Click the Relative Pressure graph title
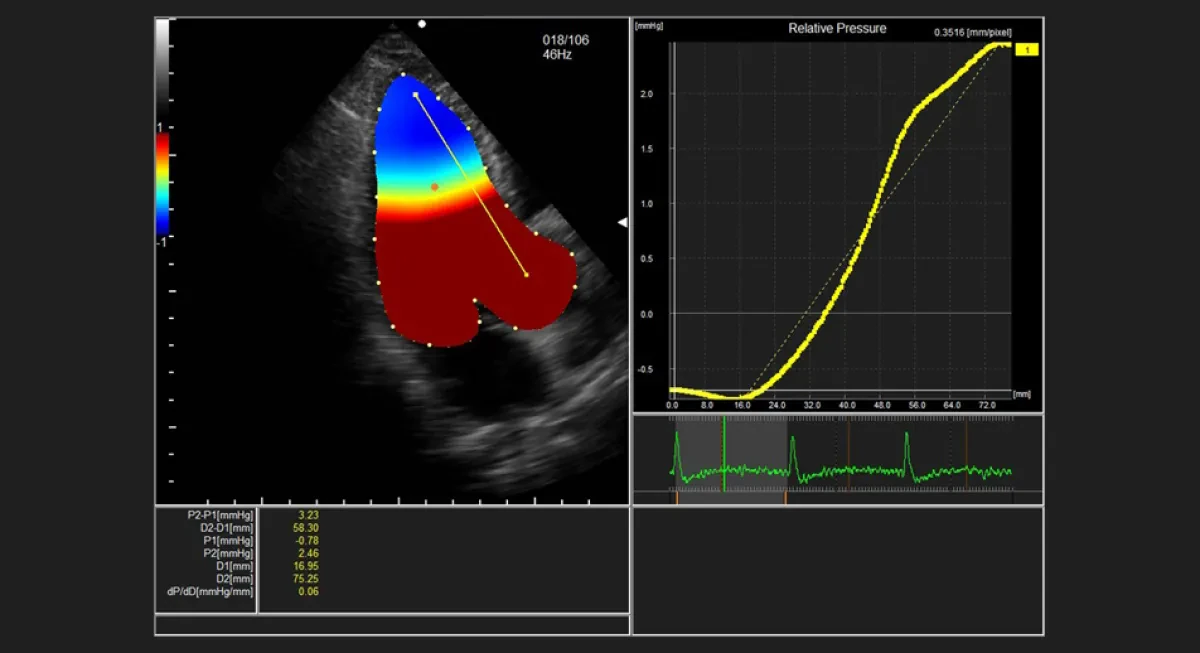Image resolution: width=1200 pixels, height=653 pixels. [x=837, y=28]
